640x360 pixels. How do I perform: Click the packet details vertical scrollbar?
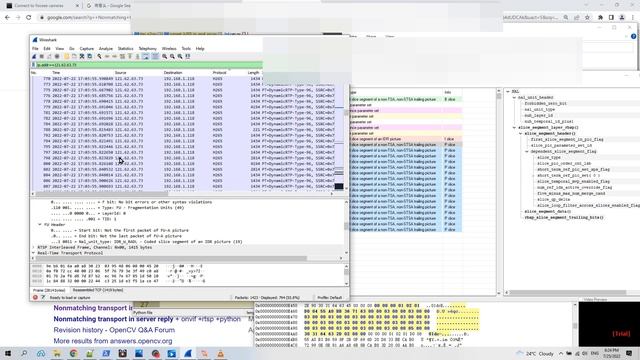346,227
